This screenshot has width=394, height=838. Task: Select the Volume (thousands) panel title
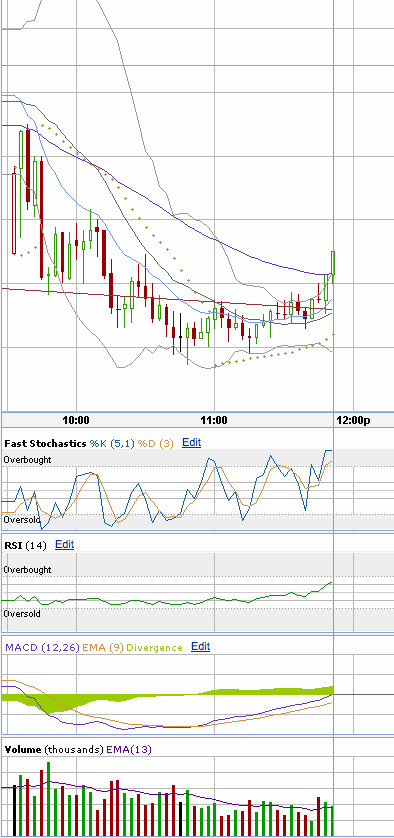(x=54, y=750)
